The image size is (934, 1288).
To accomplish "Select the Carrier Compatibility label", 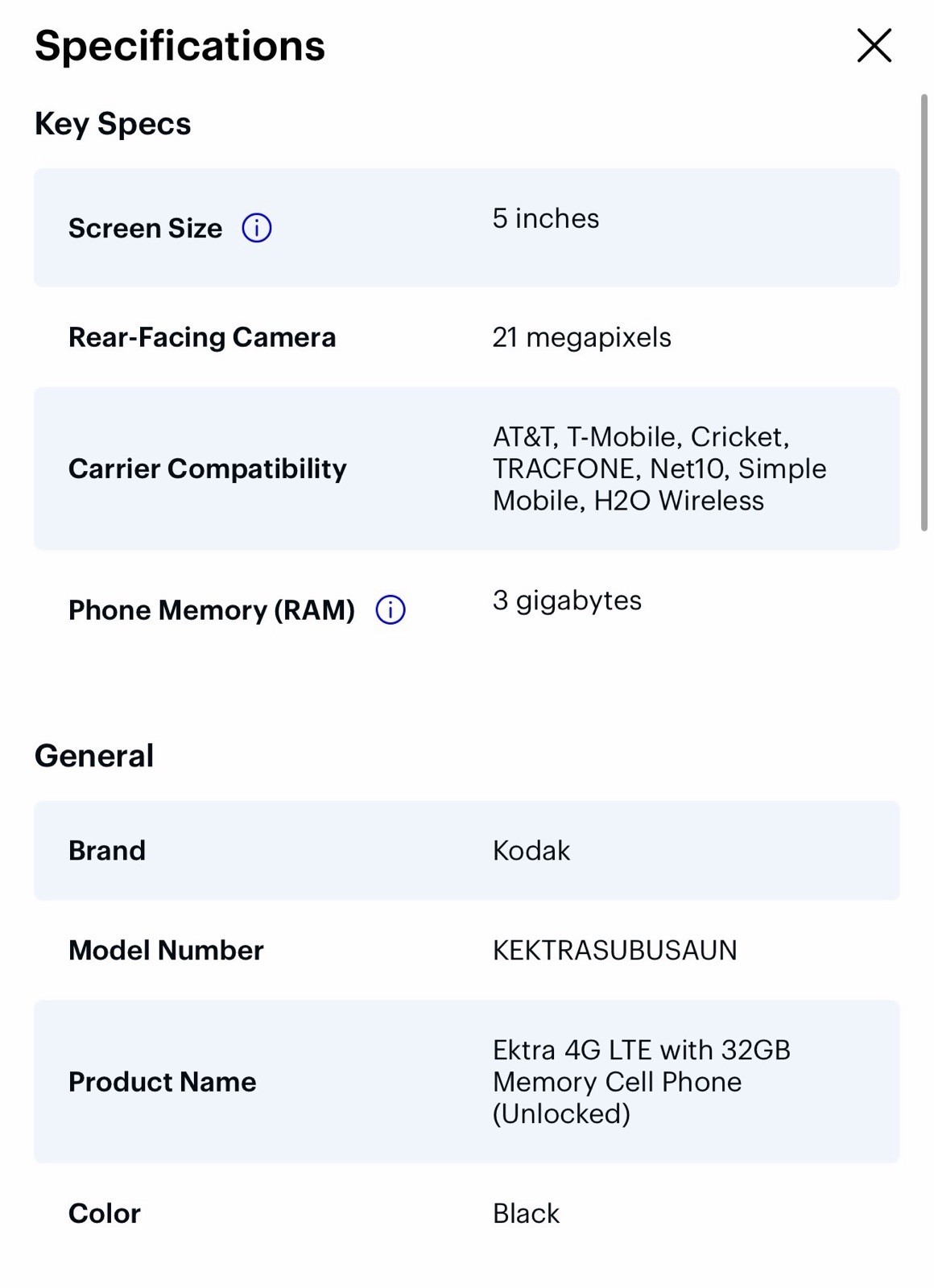I will click(x=208, y=469).
